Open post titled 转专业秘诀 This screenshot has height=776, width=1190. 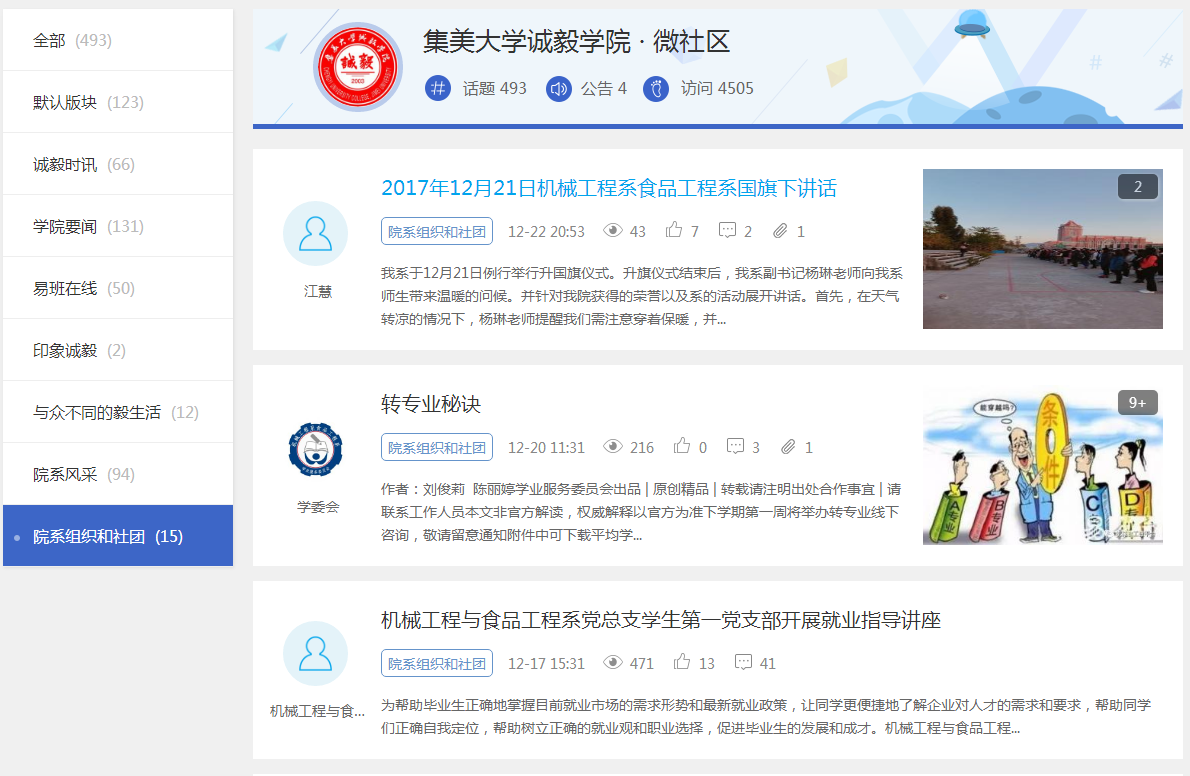(431, 404)
